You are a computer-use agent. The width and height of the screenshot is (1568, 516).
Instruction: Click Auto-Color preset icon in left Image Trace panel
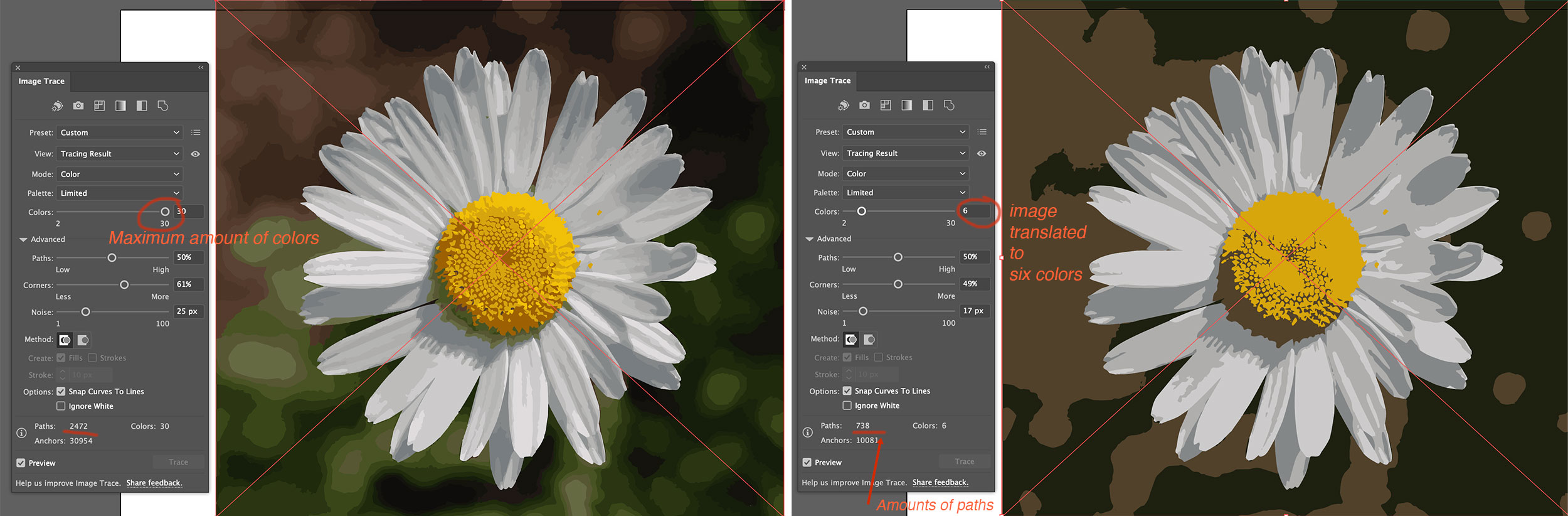57,106
